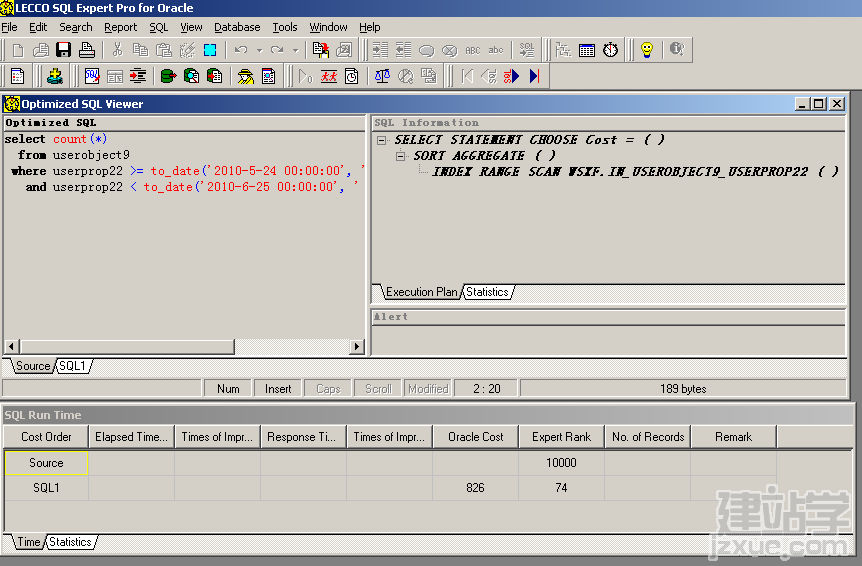This screenshot has height=566, width=862.
Task: Click the clock run-time icon
Action: [352, 76]
